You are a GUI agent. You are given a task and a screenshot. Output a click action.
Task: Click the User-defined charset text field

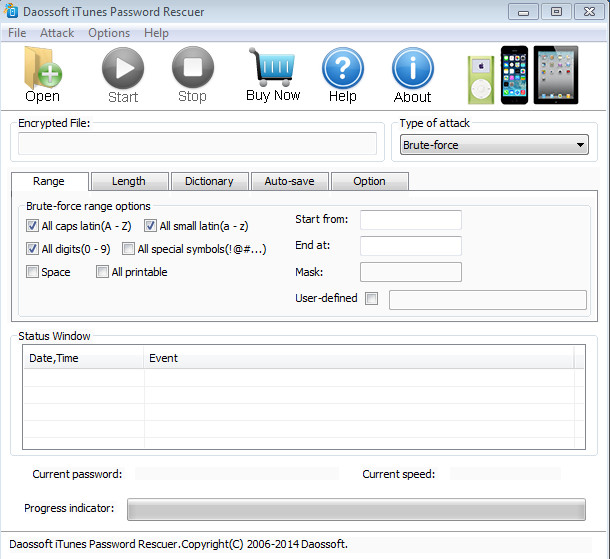(488, 300)
